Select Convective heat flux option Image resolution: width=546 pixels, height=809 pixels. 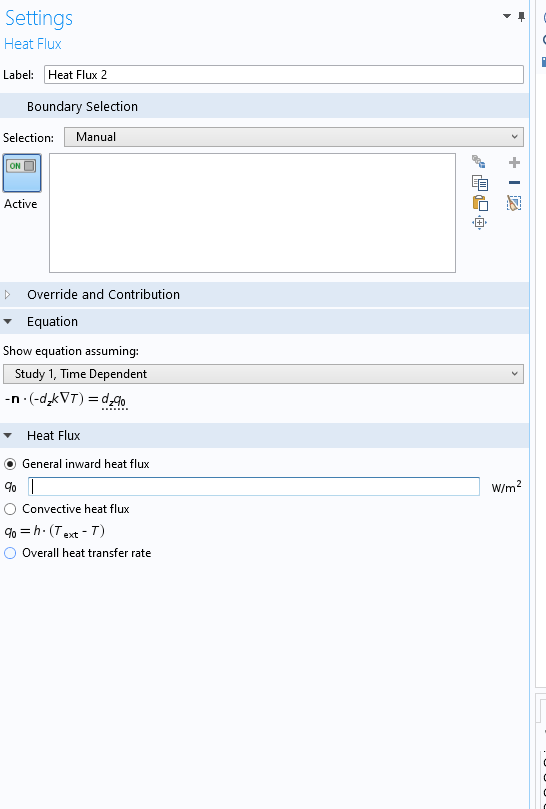[x=9, y=509]
